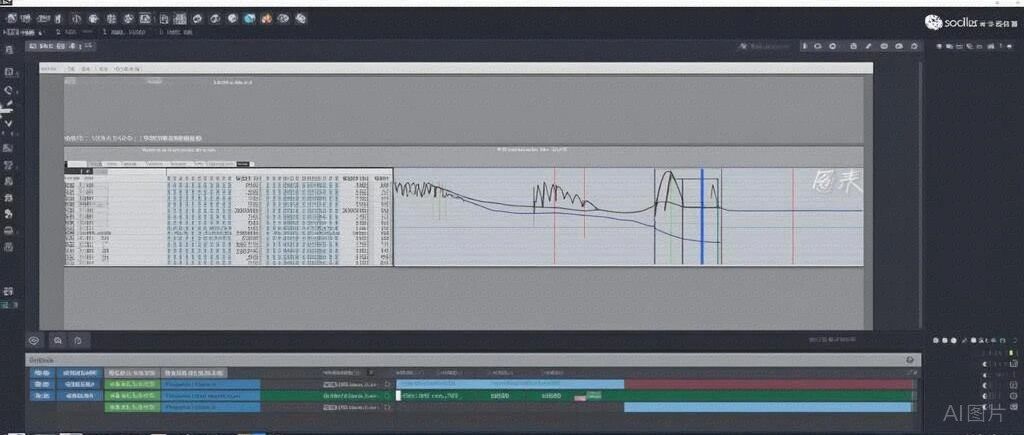
Task: Select the pencil edit icon in right toolbar
Action: click(x=868, y=46)
